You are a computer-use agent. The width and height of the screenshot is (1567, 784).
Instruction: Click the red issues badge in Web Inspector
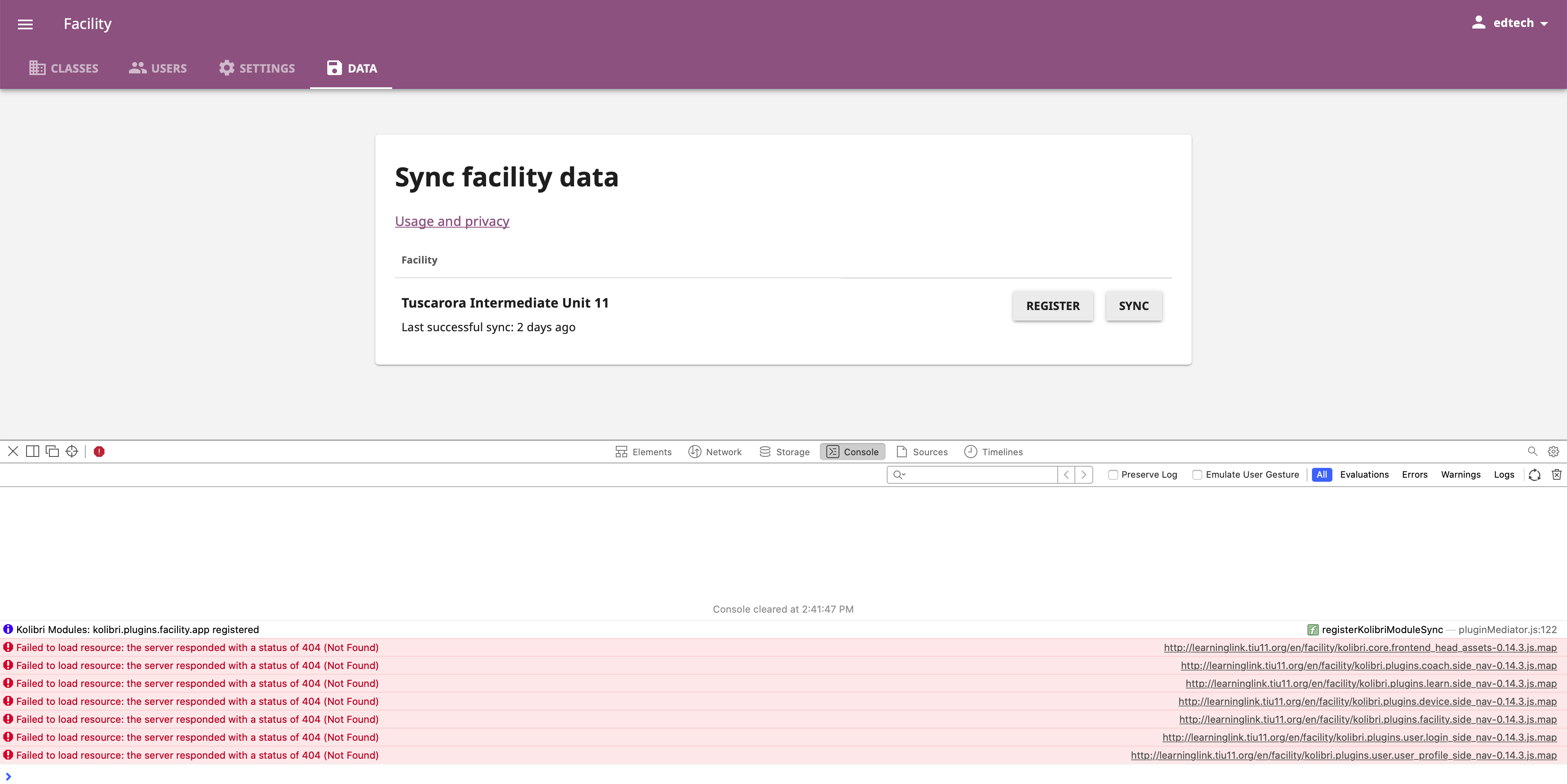pos(99,451)
